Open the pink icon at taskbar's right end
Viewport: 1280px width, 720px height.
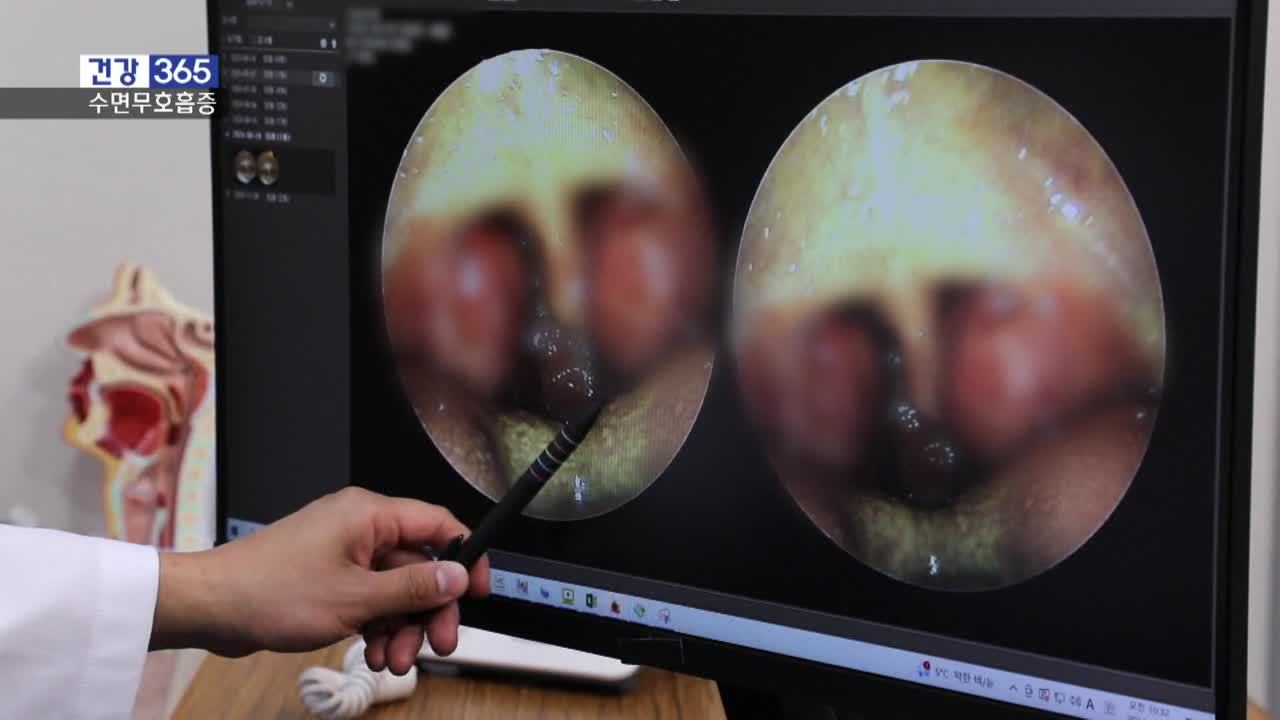tap(663, 616)
